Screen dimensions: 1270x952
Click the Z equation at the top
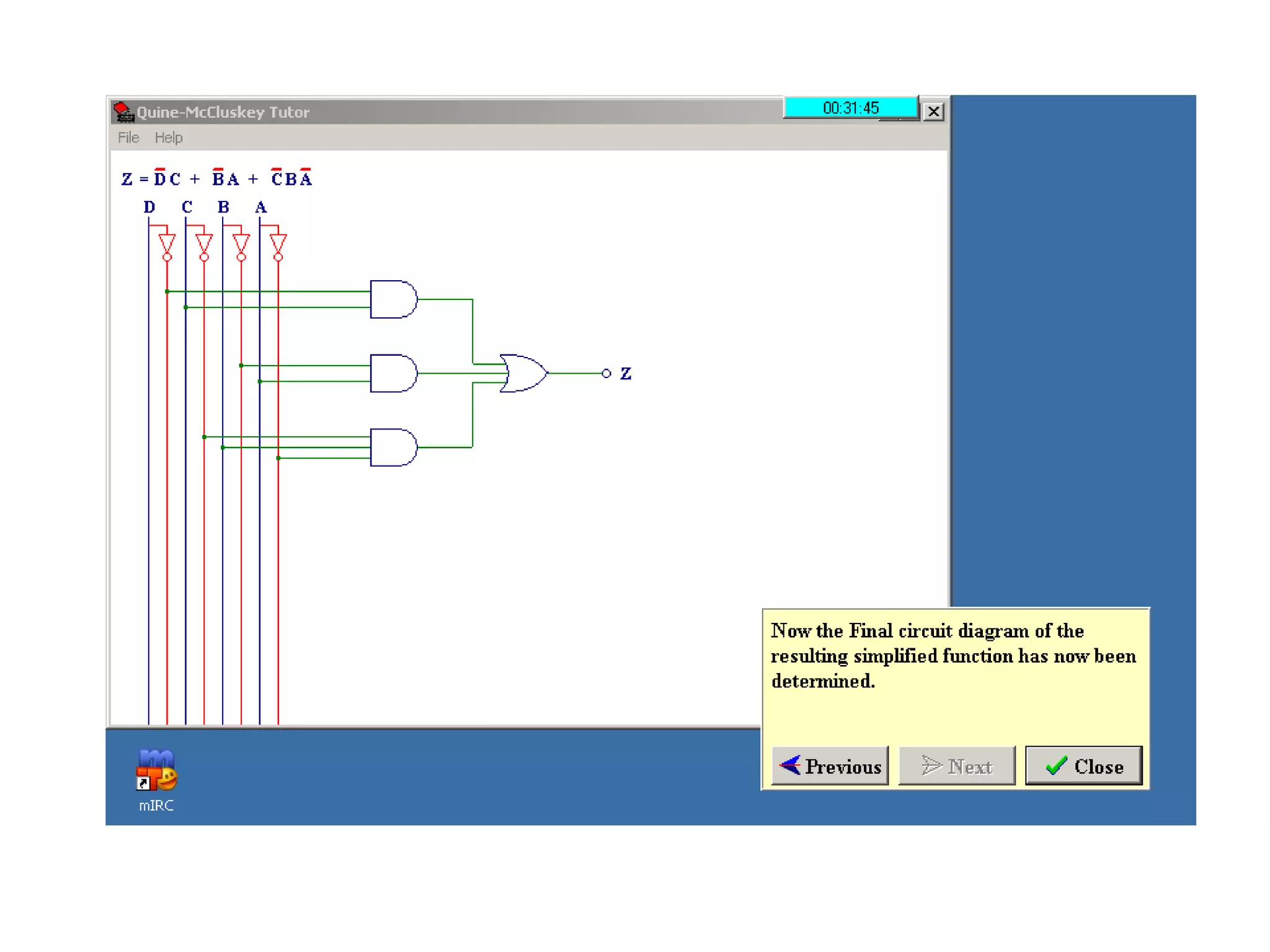[217, 178]
